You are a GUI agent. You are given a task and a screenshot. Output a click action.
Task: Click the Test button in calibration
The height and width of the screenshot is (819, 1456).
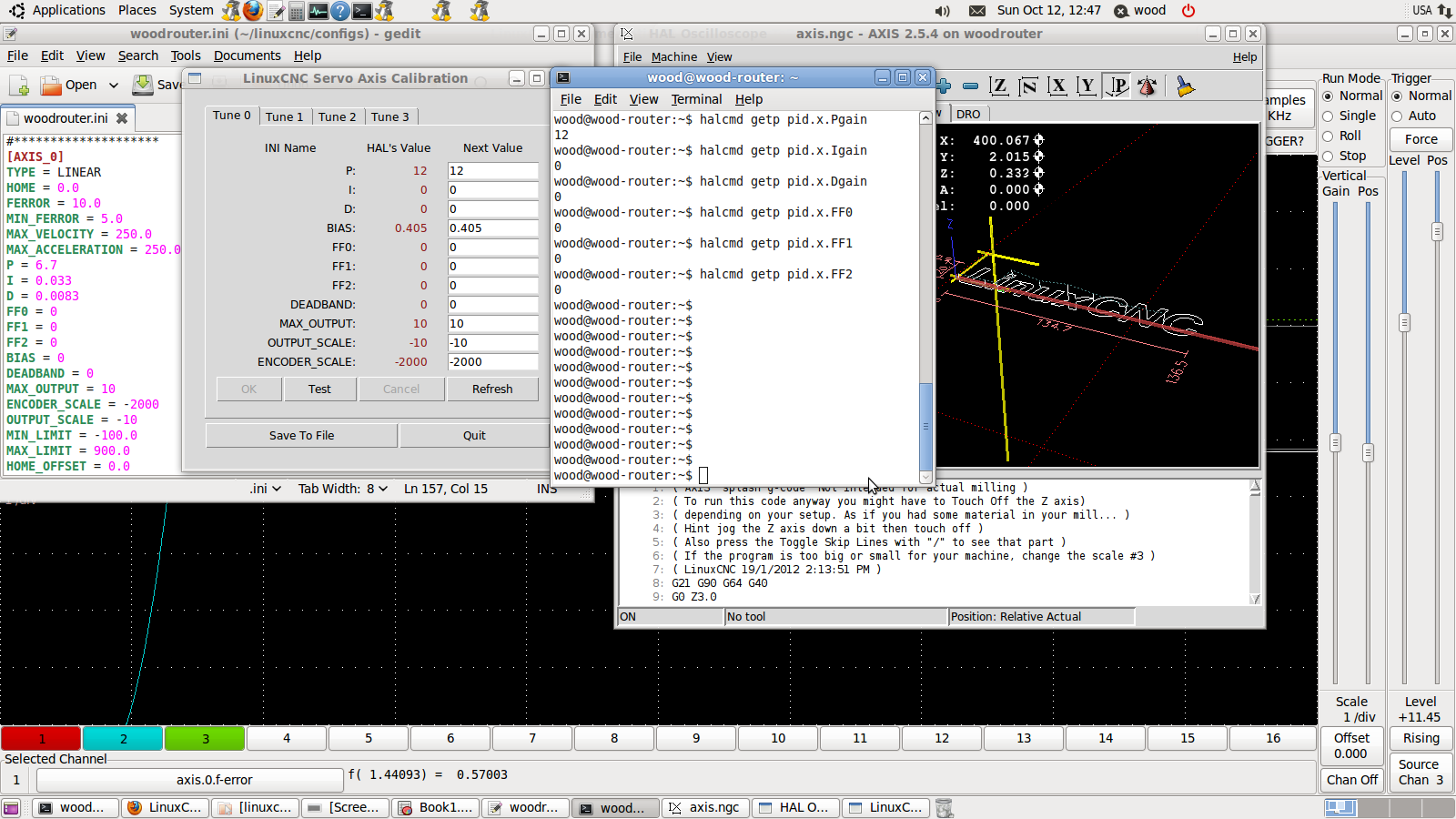(319, 389)
